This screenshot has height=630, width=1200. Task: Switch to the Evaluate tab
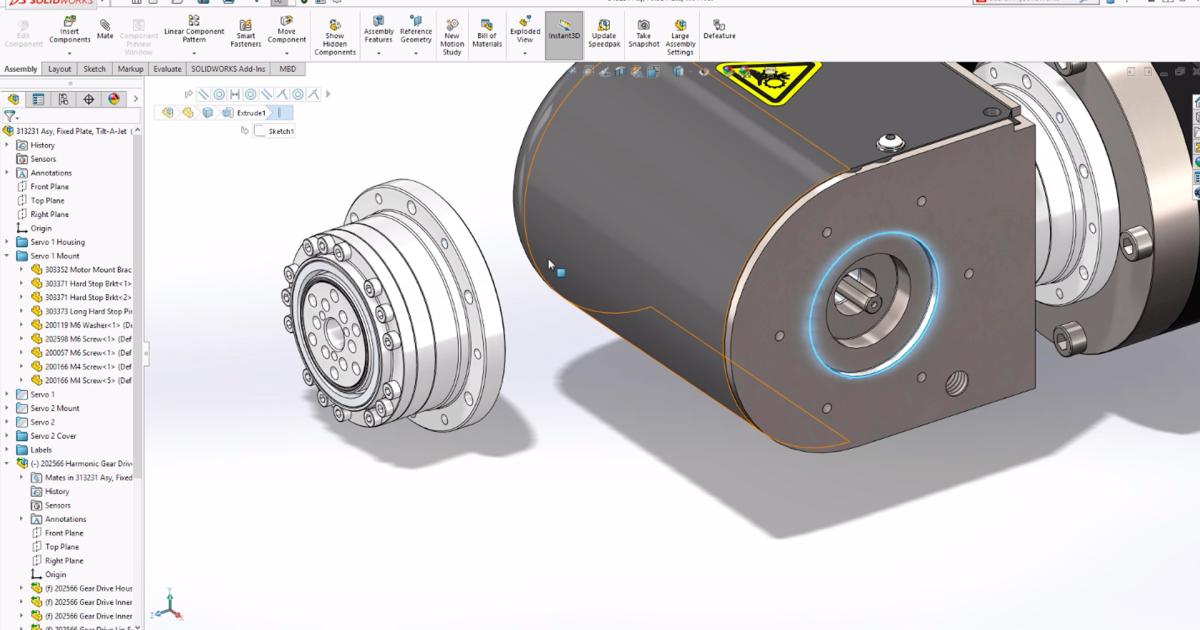167,68
